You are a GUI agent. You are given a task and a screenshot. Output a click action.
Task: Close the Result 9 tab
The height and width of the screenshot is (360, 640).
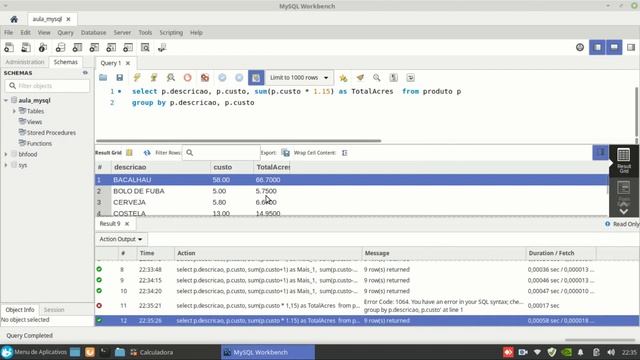point(127,224)
